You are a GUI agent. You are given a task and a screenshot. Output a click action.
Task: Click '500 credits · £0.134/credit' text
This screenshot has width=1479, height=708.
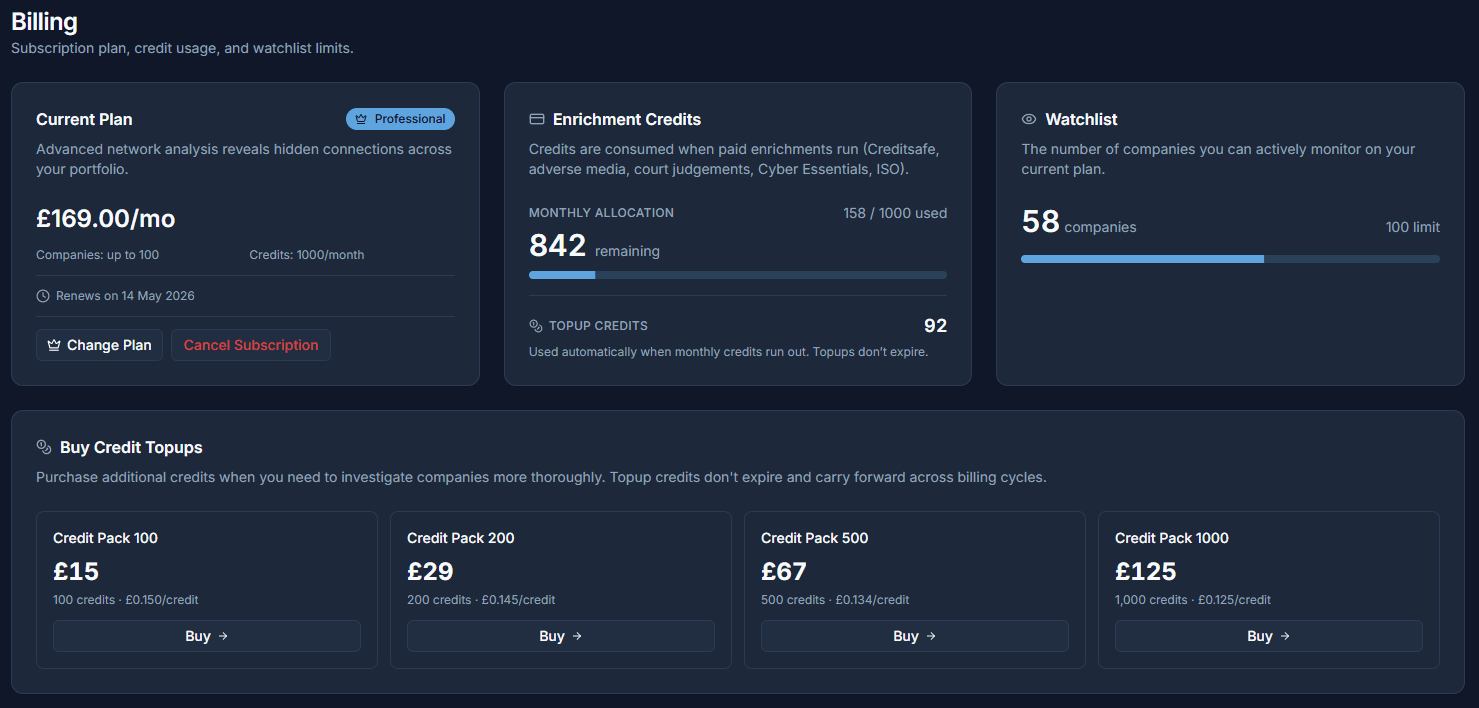(835, 600)
